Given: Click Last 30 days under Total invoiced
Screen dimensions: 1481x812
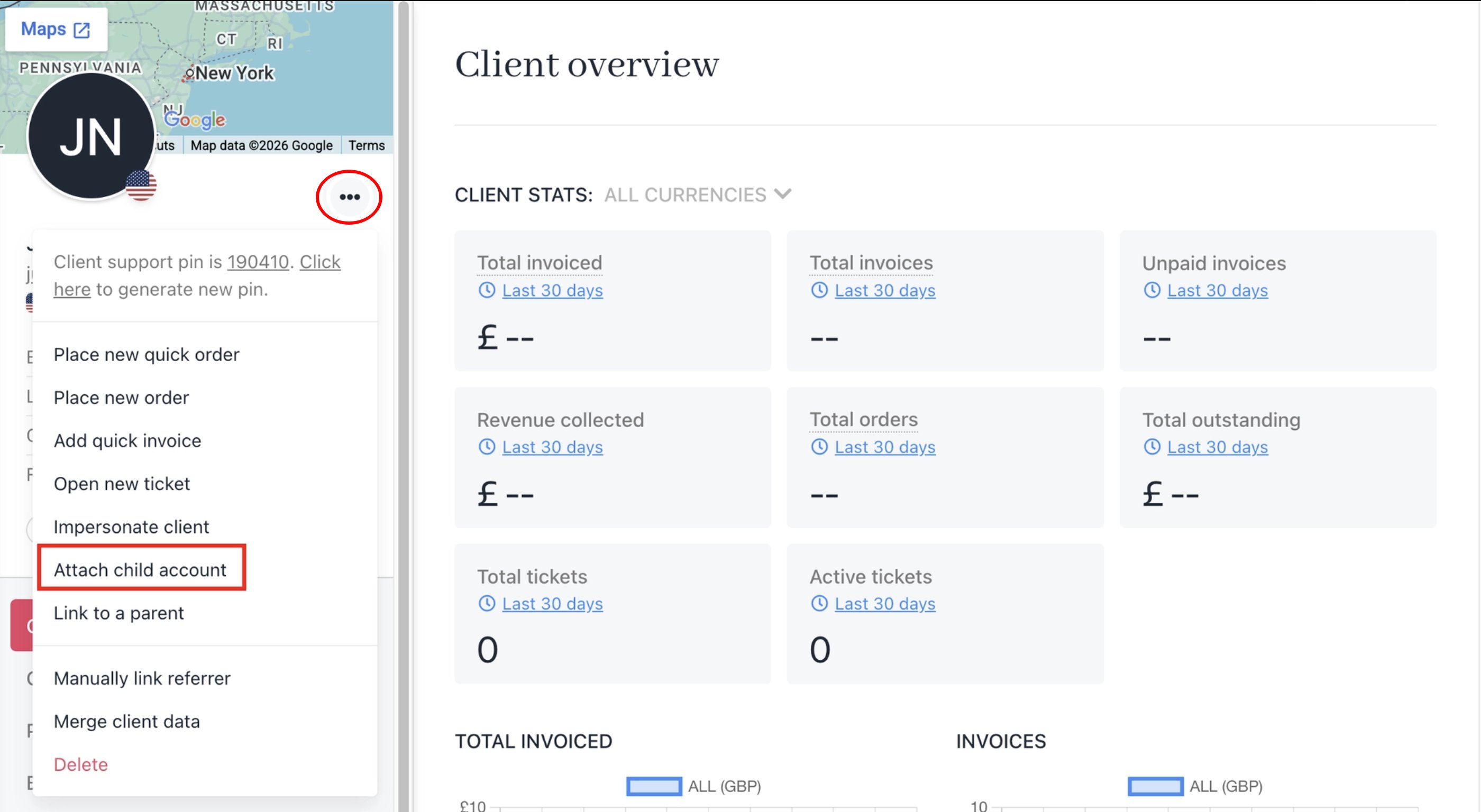Looking at the screenshot, I should click(552, 291).
